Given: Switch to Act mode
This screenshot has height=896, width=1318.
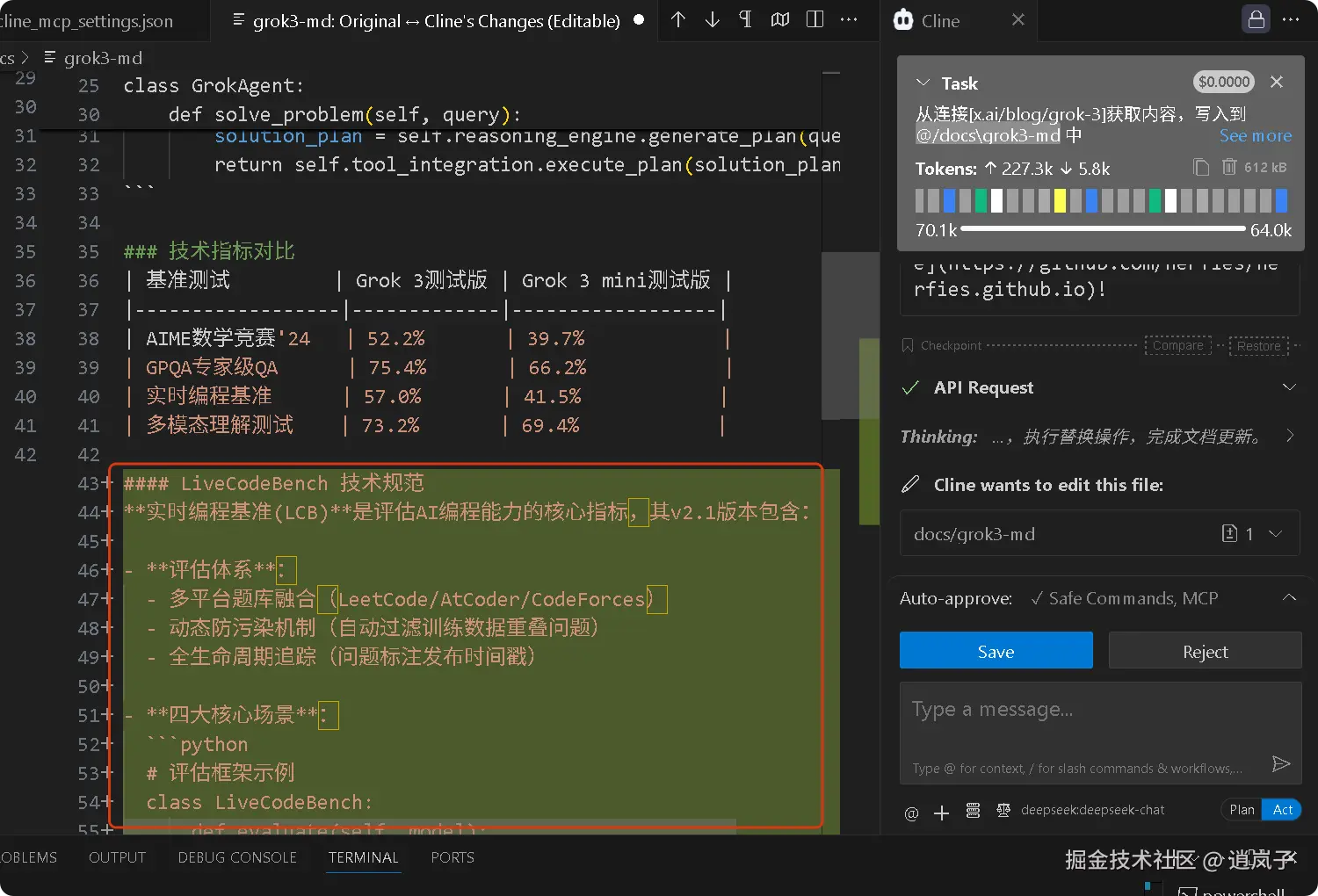Looking at the screenshot, I should (x=1282, y=810).
